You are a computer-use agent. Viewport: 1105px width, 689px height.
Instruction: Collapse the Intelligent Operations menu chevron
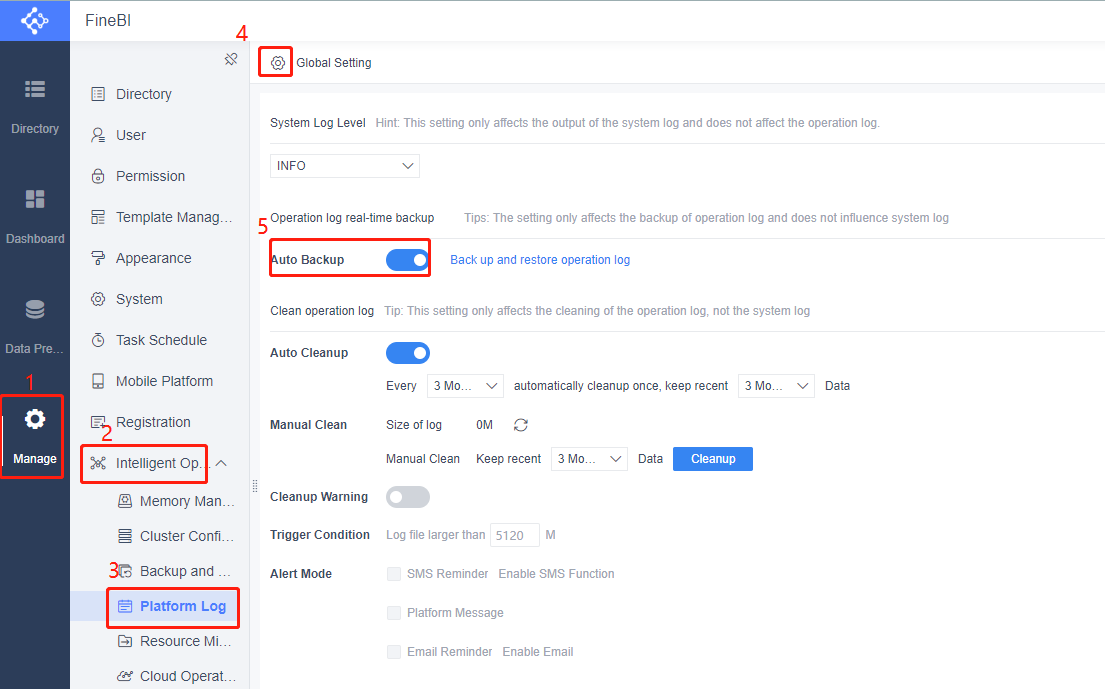click(222, 463)
